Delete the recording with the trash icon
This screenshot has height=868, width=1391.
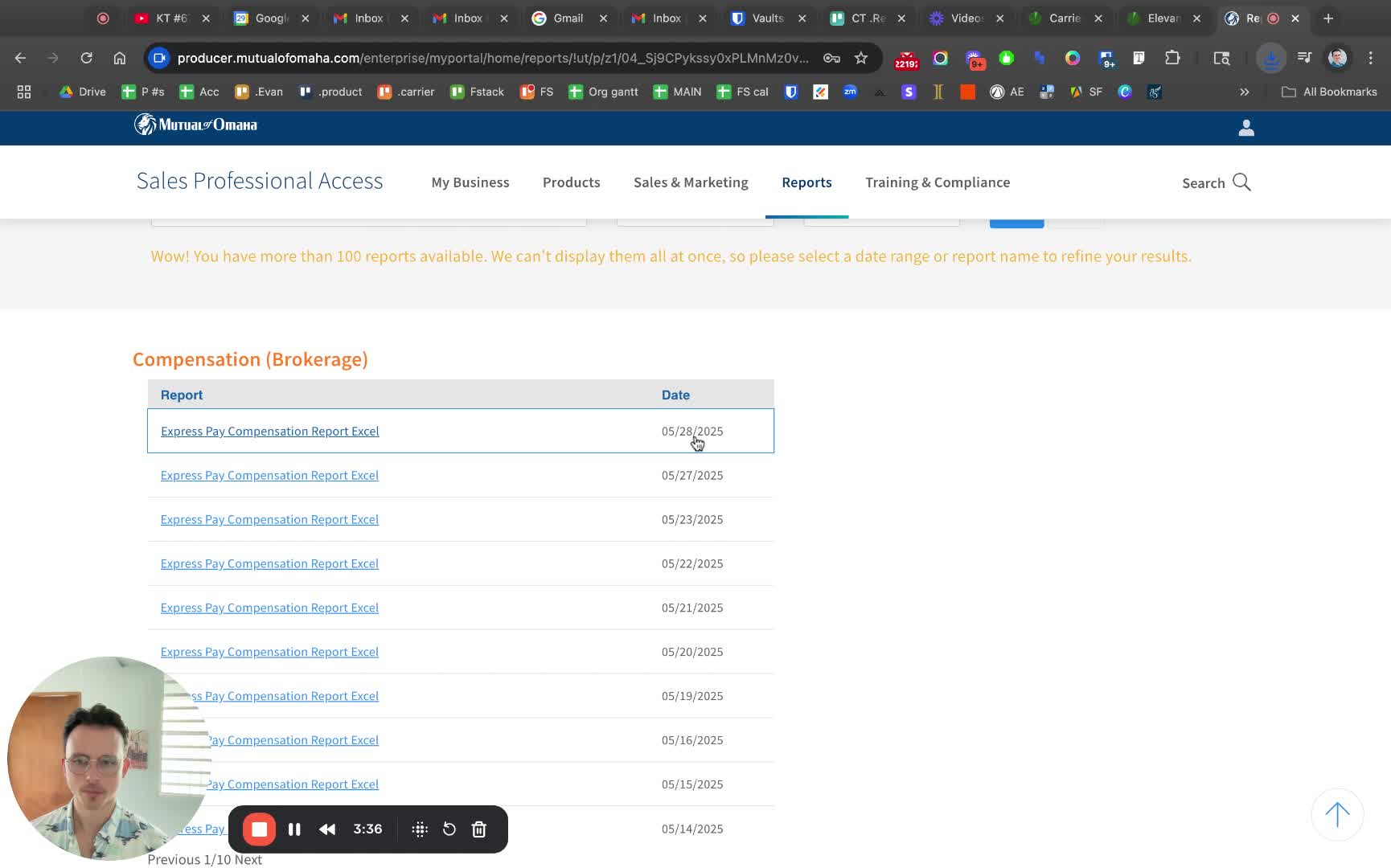(x=479, y=829)
